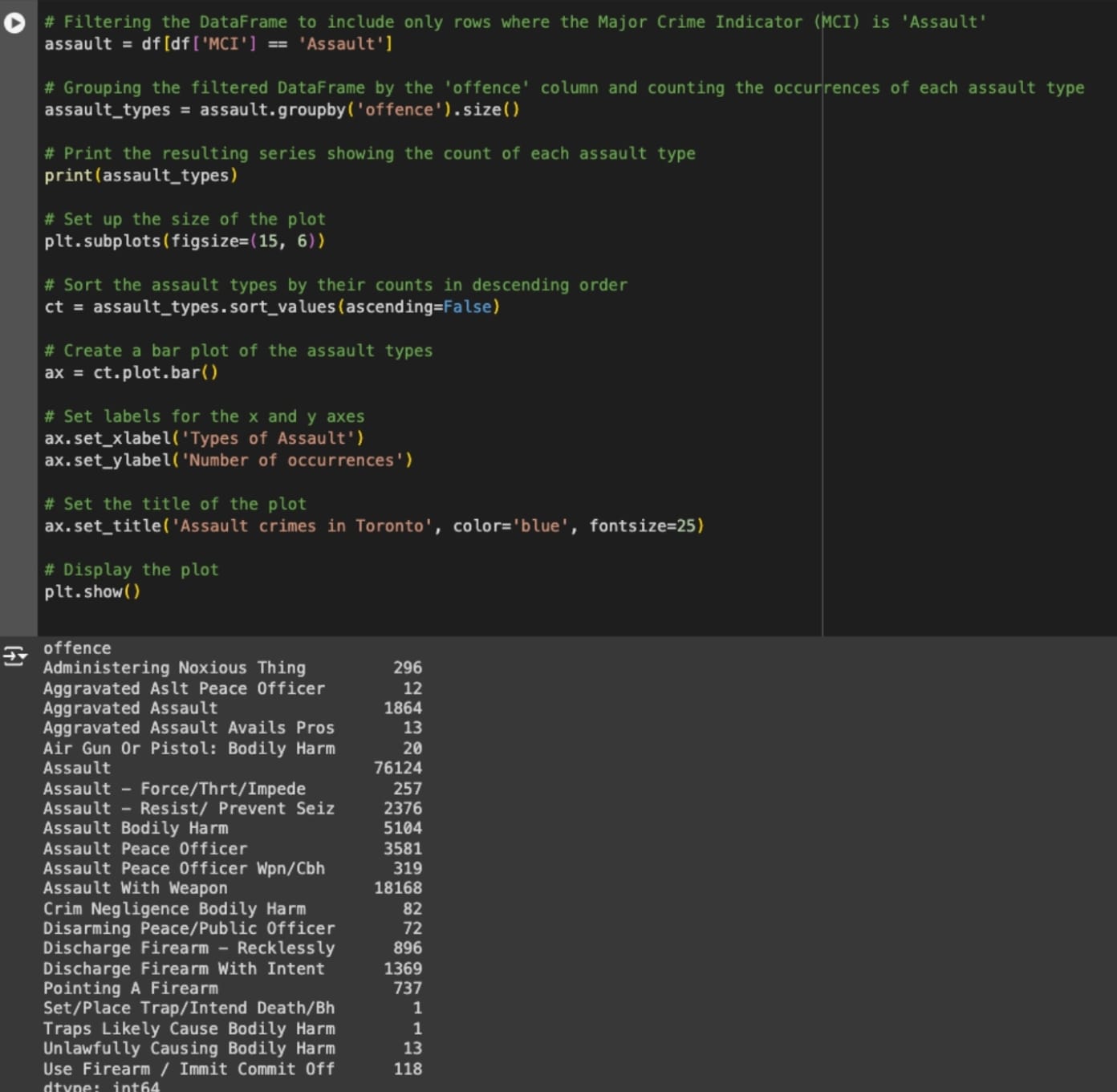Select the 'Discharge Firearm With Intent' row
The image size is (1117, 1092).
point(233,968)
